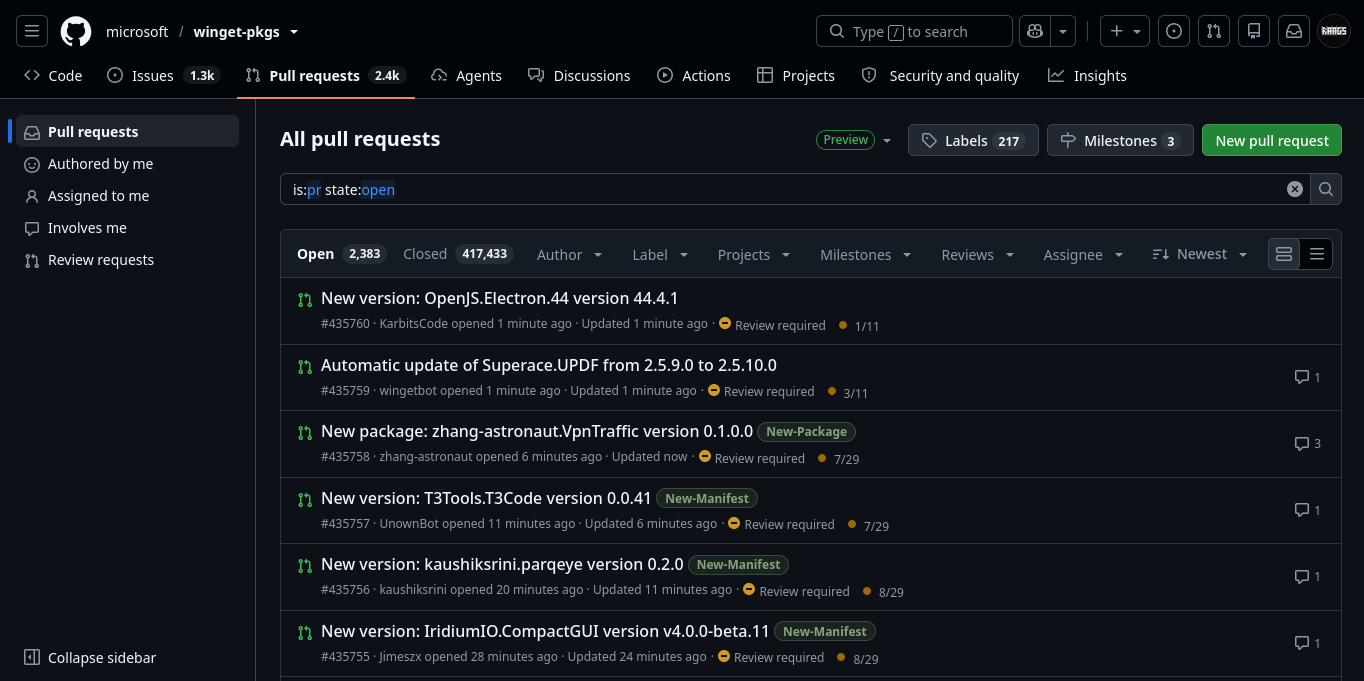
Task: Open comments icon on IridiumIO.CompactGUI PR
Action: coord(1308,643)
